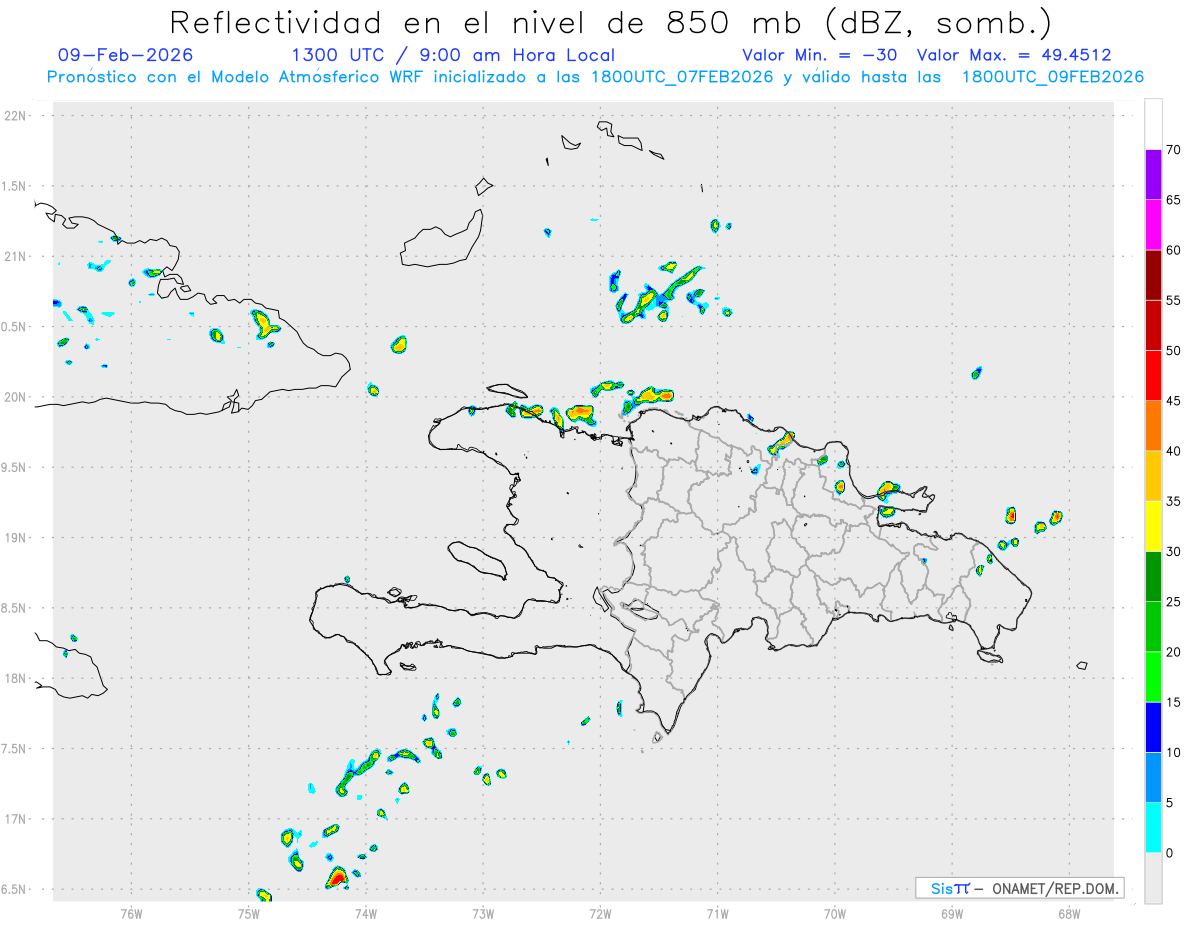1200x927 pixels.
Task: Click the colorbar value label '10'
Action: click(x=1174, y=752)
